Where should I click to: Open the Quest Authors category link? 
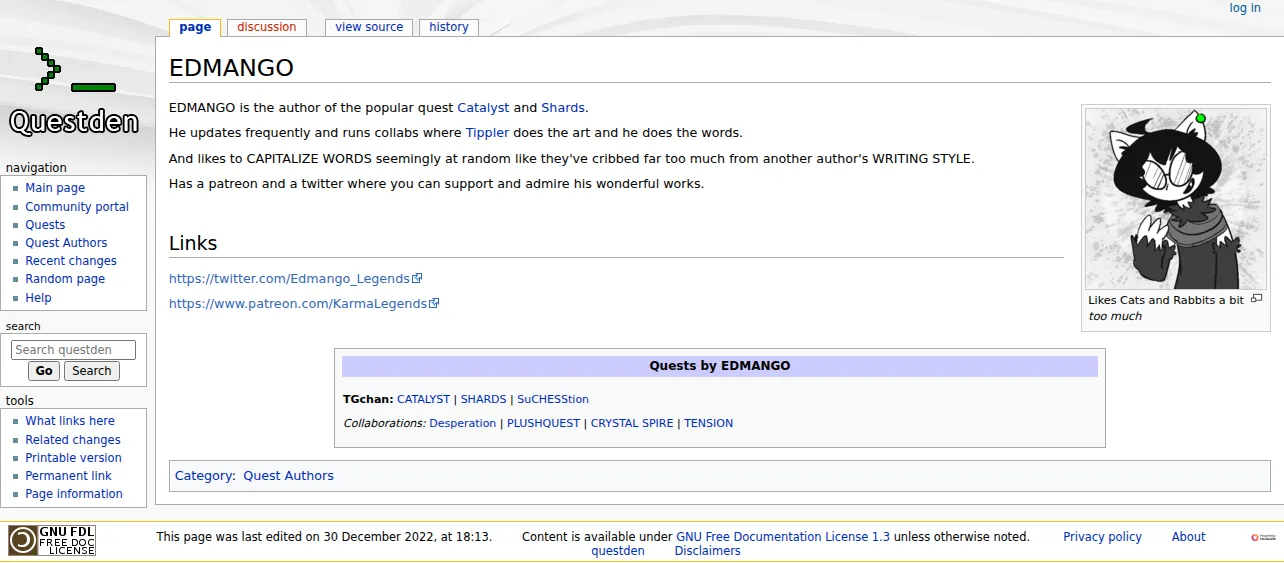(288, 476)
